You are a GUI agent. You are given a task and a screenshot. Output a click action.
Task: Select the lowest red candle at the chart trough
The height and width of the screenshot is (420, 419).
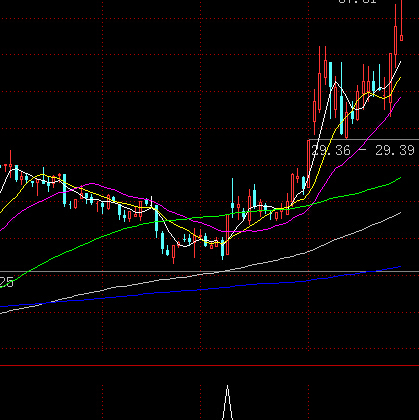pyautogui.click(x=173, y=252)
